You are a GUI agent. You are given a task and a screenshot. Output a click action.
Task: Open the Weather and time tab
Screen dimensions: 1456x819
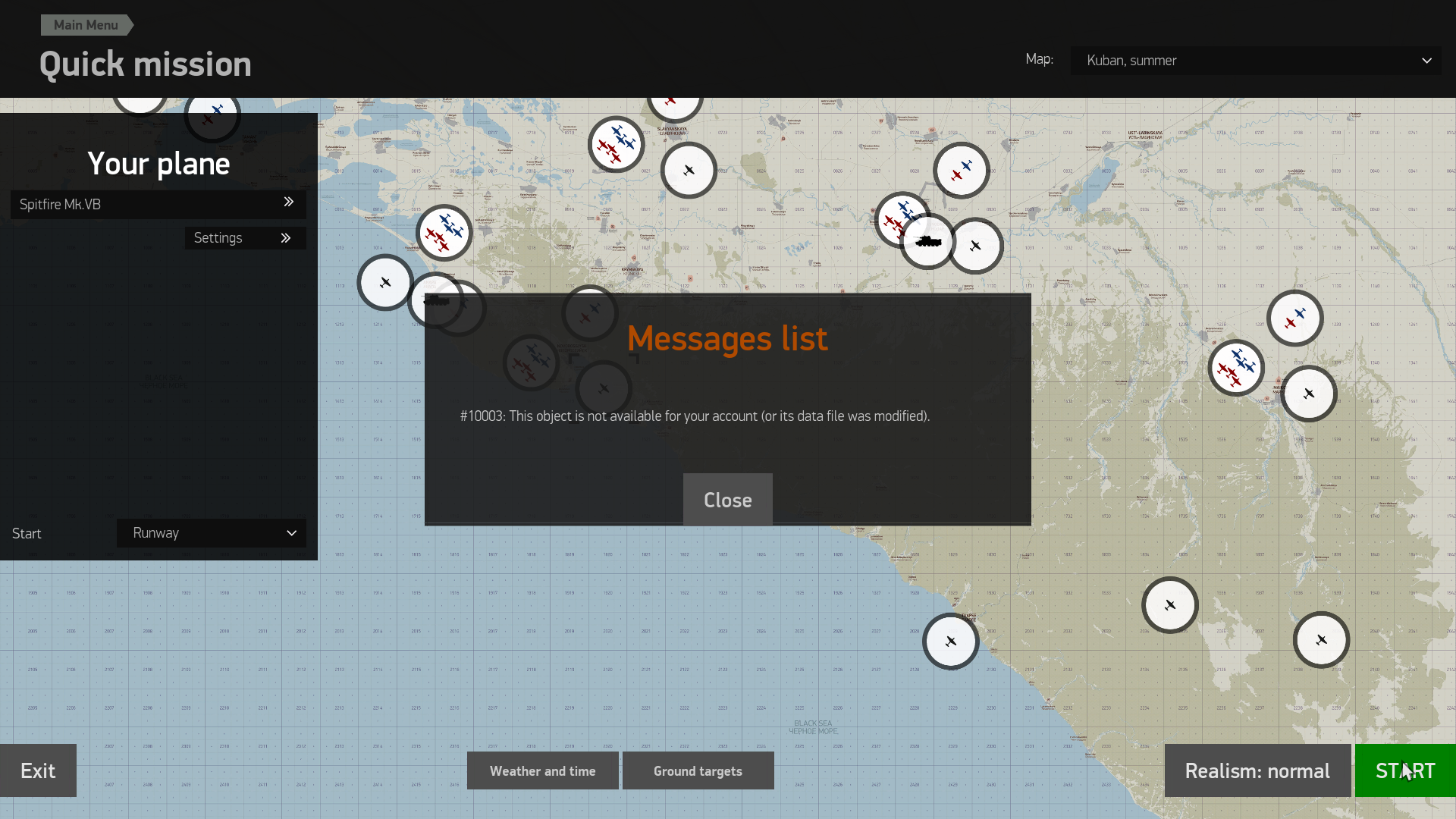click(x=542, y=771)
